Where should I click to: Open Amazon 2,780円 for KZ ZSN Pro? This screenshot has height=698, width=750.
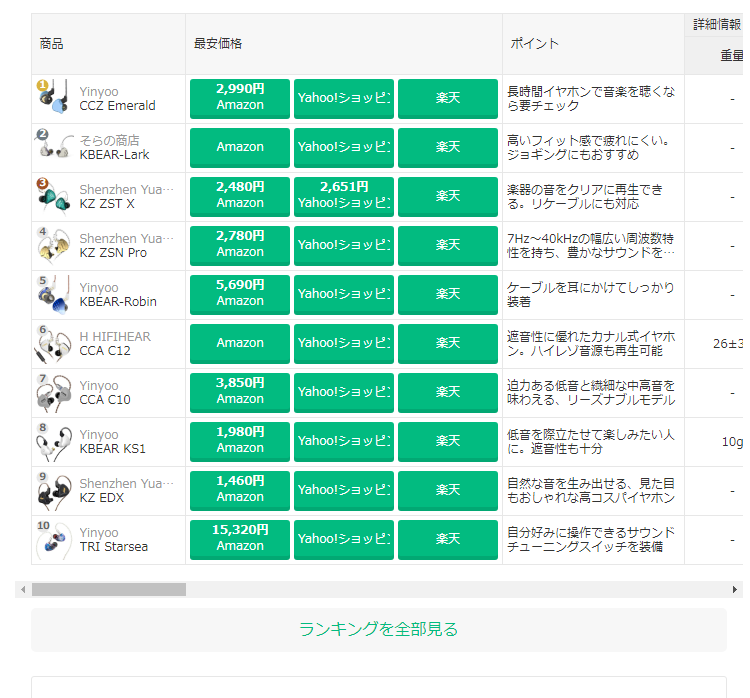click(240, 245)
